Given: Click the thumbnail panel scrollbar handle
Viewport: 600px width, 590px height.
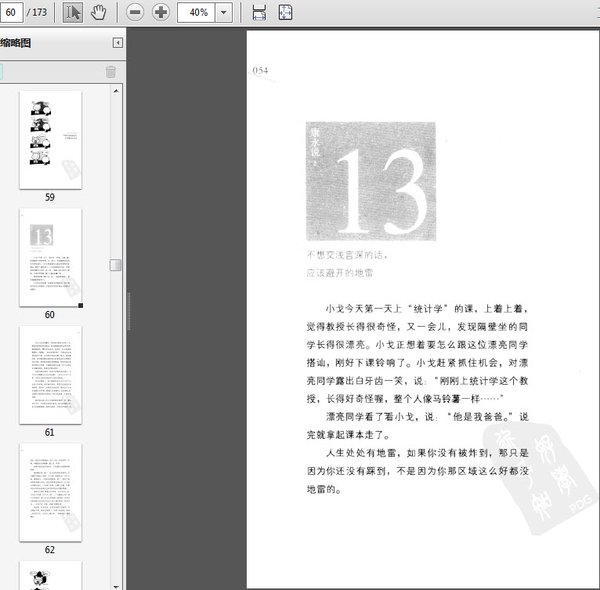Looking at the screenshot, I should point(116,265).
